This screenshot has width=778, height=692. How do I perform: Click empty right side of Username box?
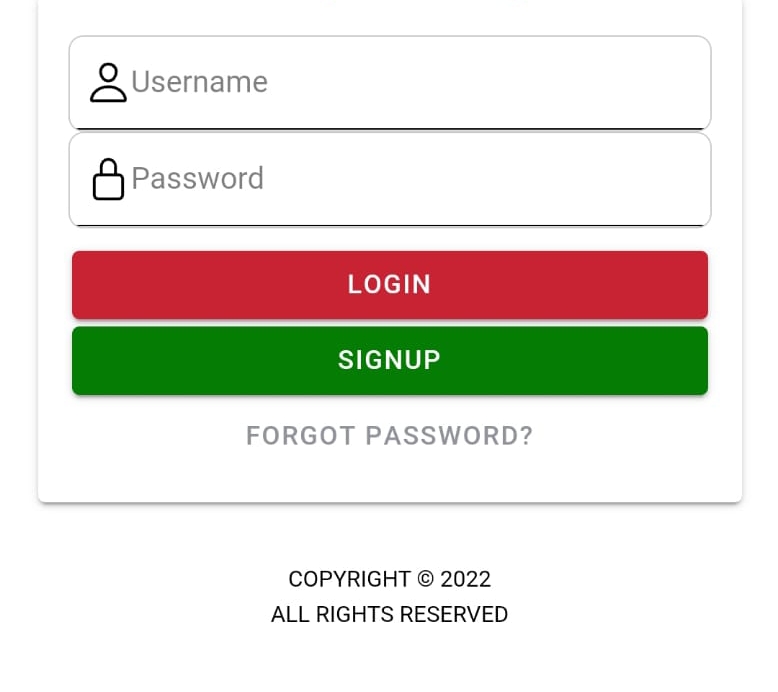tap(546, 82)
